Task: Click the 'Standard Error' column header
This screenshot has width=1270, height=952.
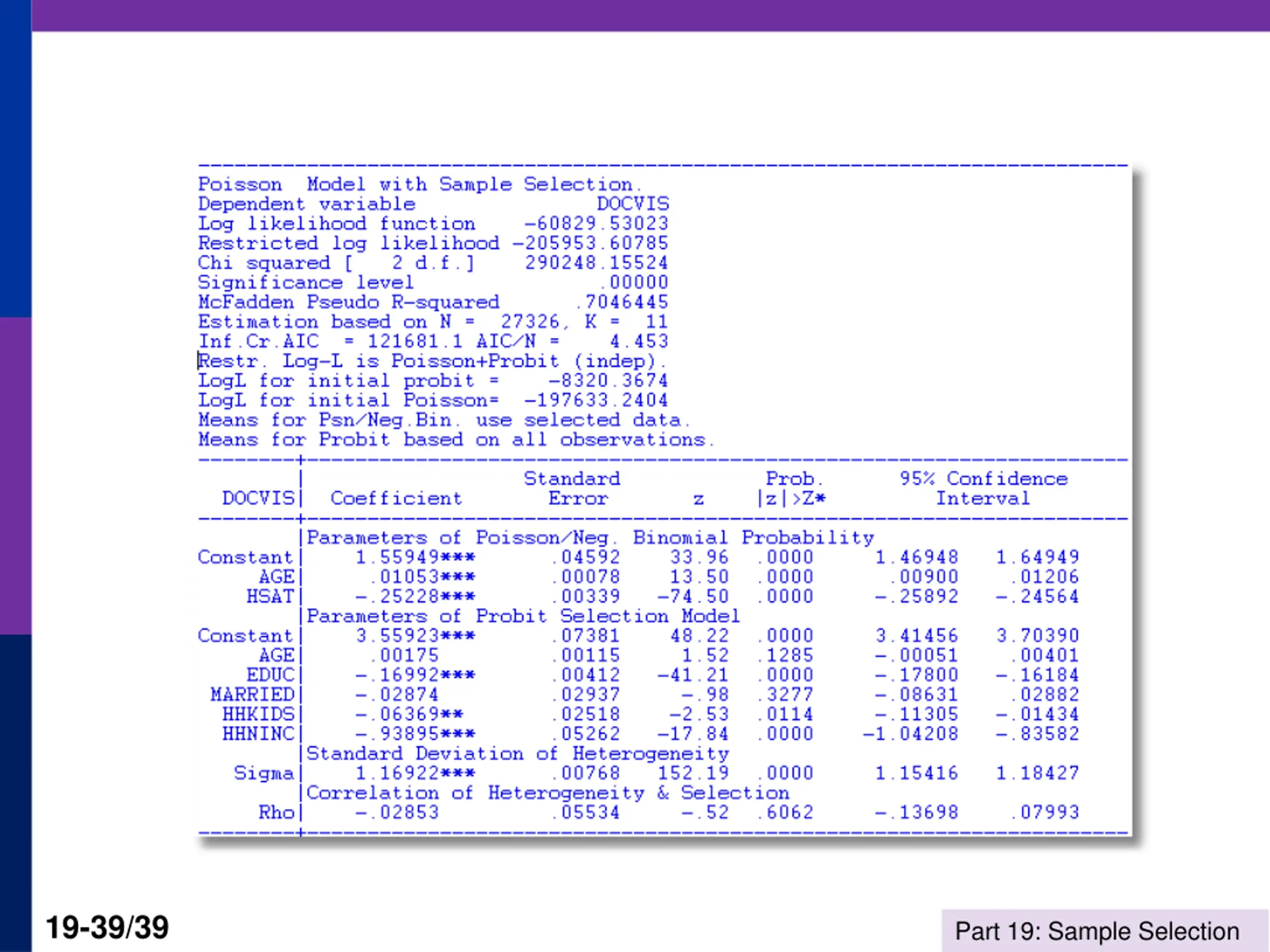Action: pyautogui.click(x=572, y=488)
